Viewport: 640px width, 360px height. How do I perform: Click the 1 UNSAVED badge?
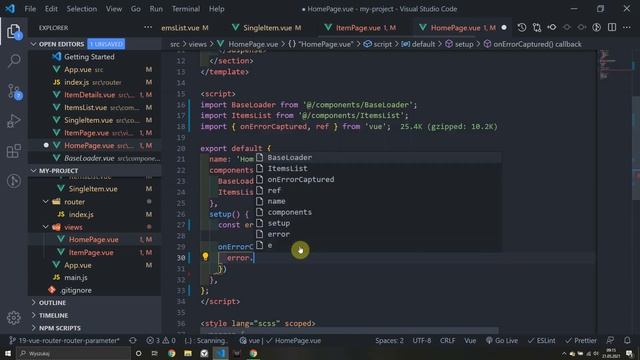[x=106, y=44]
